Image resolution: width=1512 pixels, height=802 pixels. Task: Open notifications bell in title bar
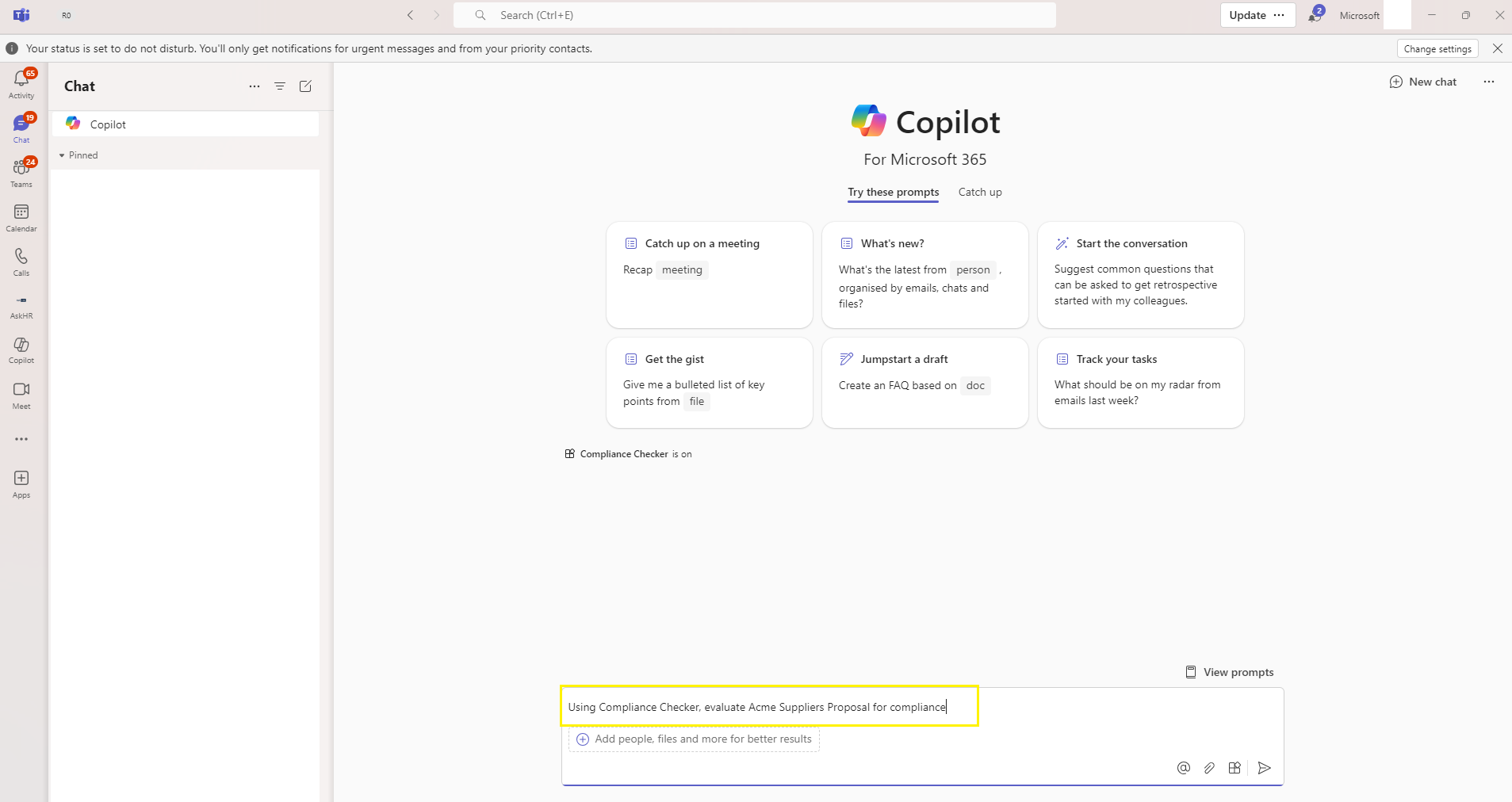[1315, 14]
